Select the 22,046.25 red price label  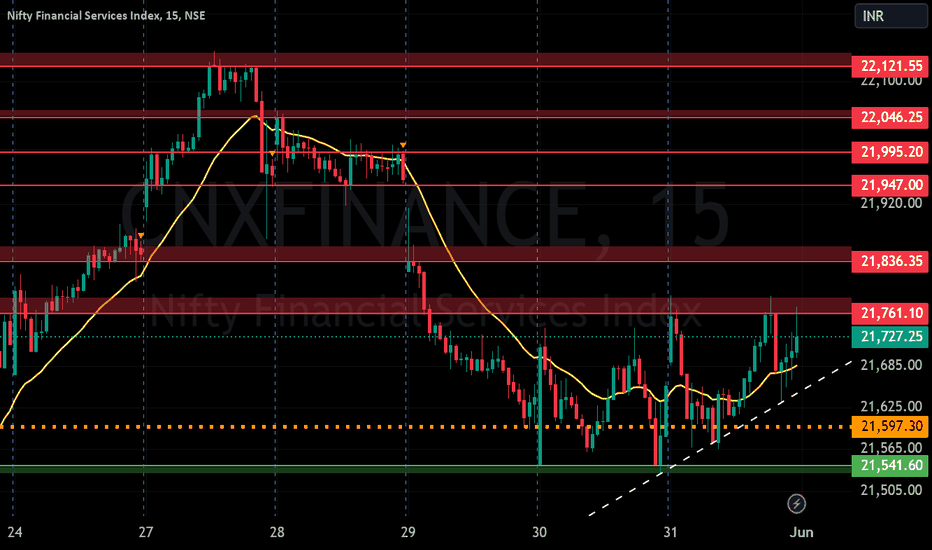(x=890, y=117)
